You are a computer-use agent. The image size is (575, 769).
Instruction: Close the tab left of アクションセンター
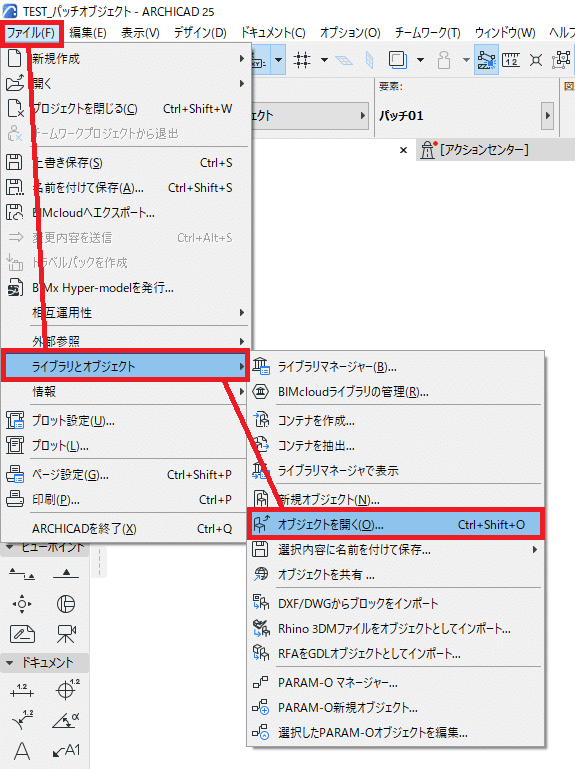click(403, 150)
